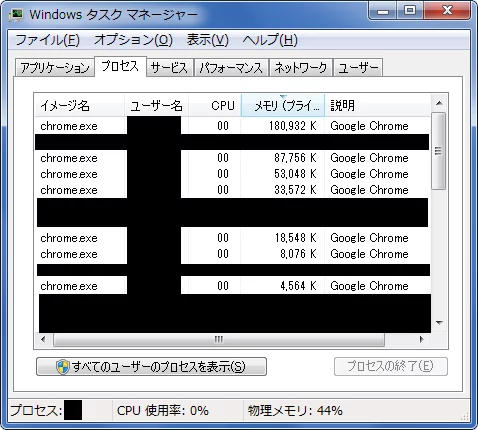478x430 pixels.
Task: Sort by the メモリ (プライ... column header
Action: point(283,106)
